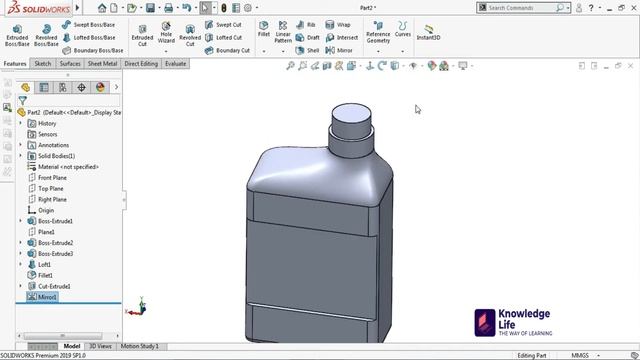Expand the Annotations node
640x360 pixels.
coord(20,145)
